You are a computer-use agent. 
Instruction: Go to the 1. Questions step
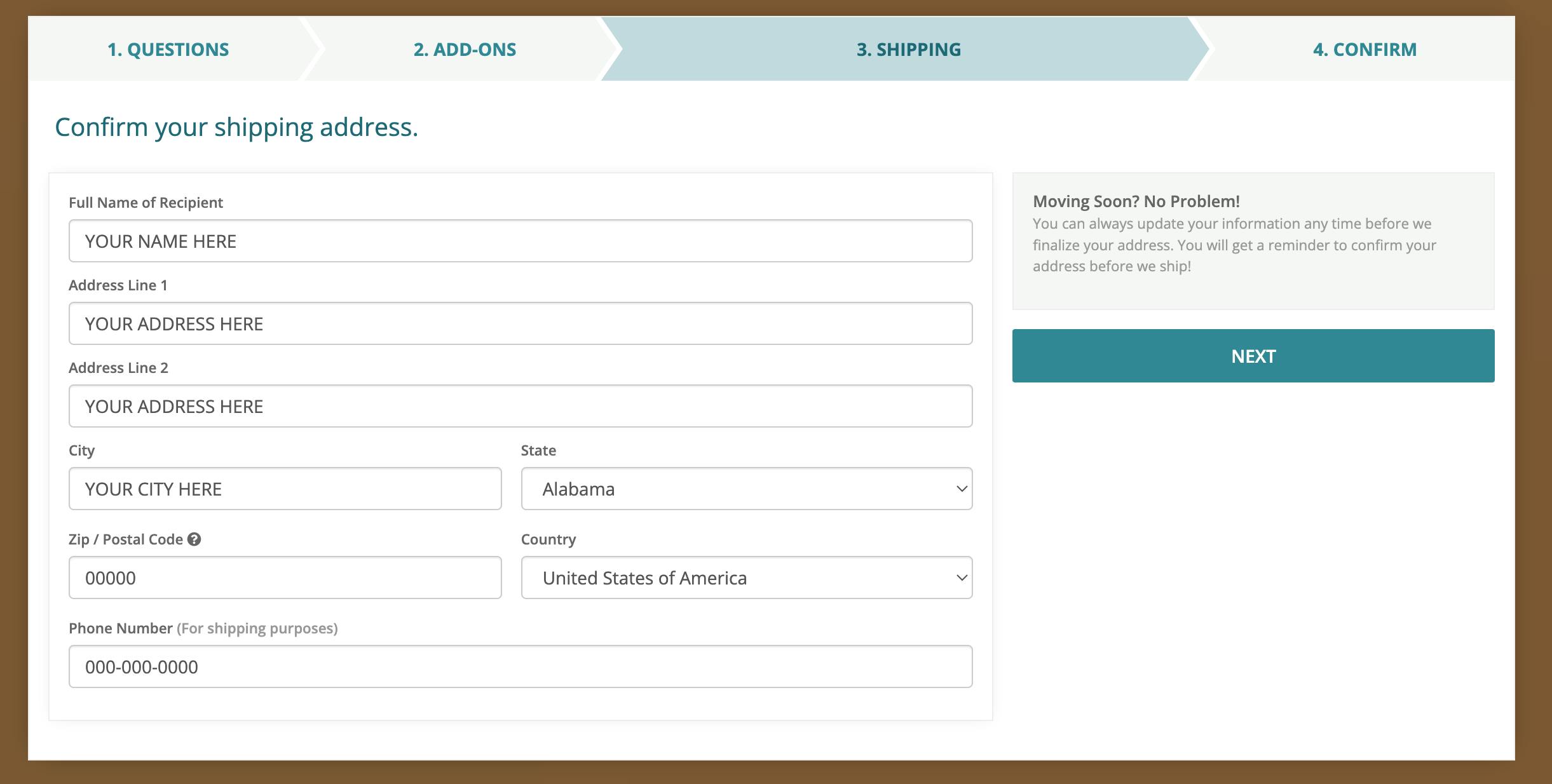tap(168, 50)
